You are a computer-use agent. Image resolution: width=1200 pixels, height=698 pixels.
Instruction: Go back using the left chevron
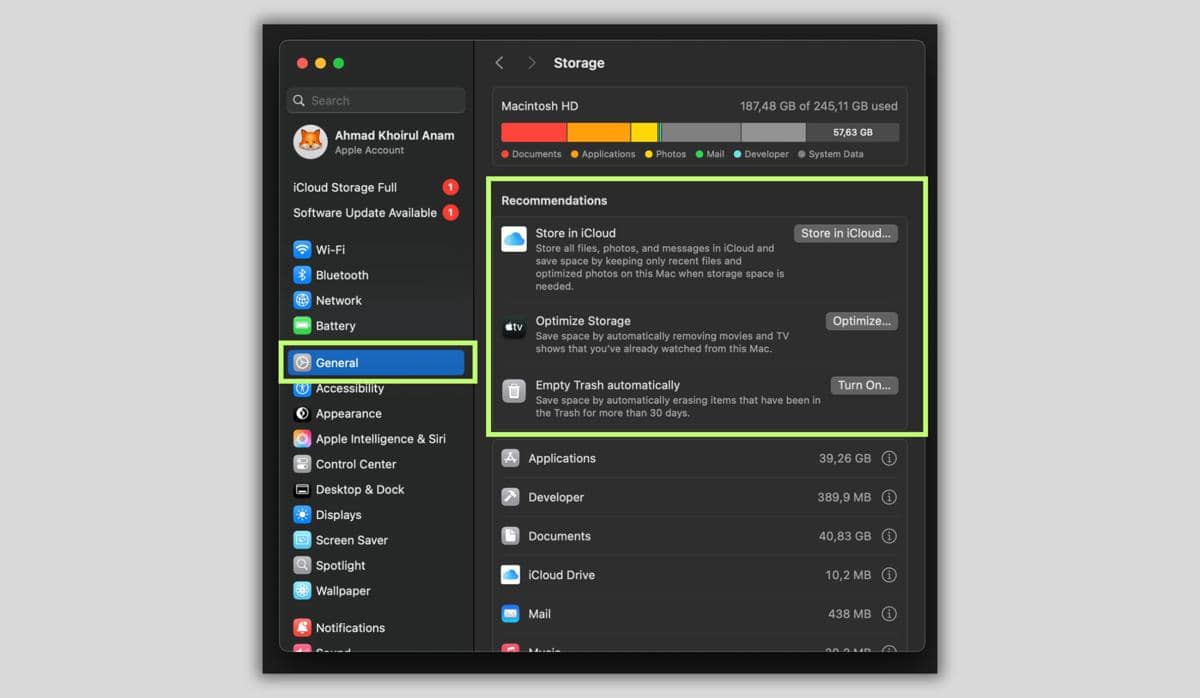click(499, 63)
